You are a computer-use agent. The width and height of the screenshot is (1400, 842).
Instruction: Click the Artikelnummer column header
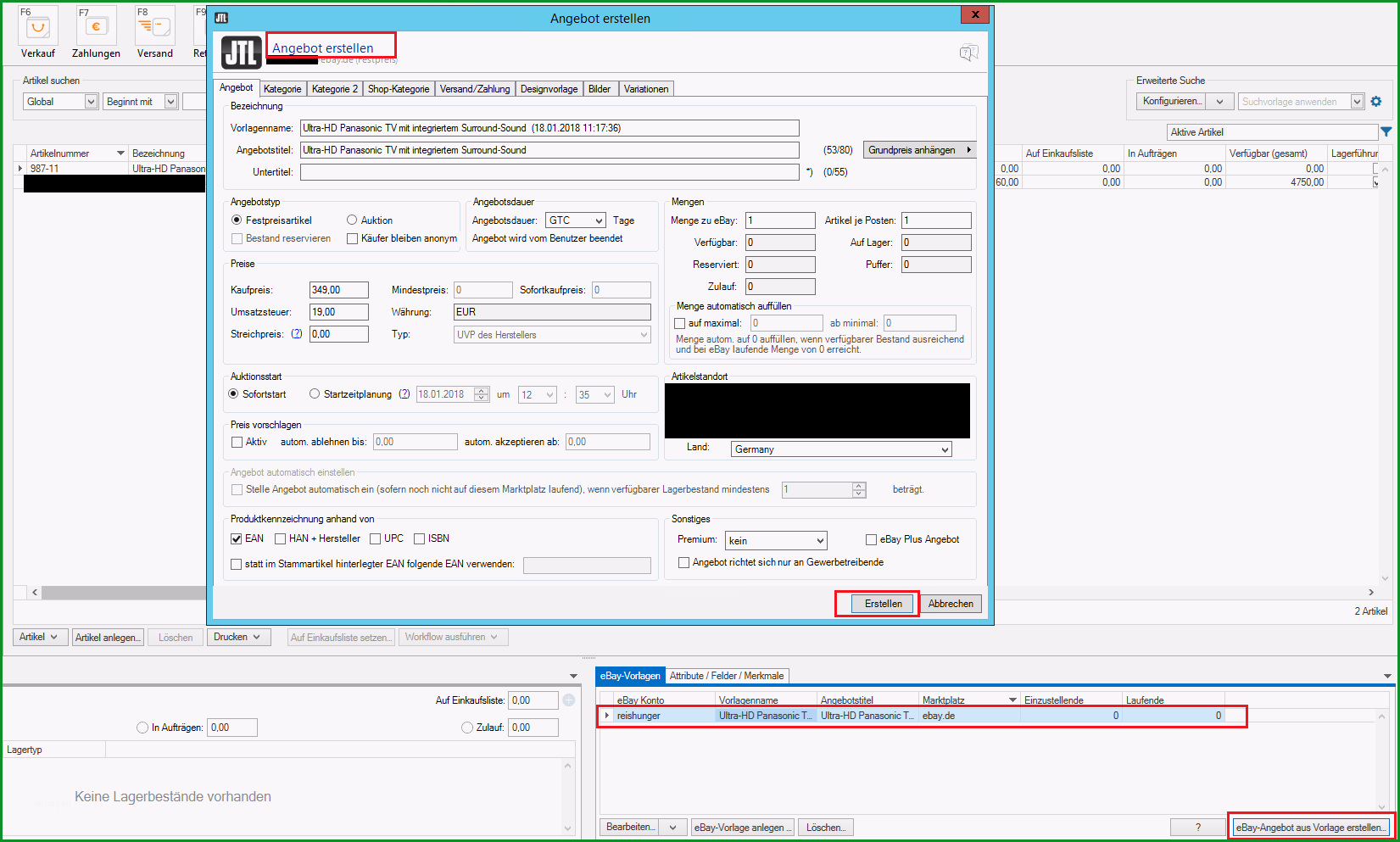coord(76,153)
